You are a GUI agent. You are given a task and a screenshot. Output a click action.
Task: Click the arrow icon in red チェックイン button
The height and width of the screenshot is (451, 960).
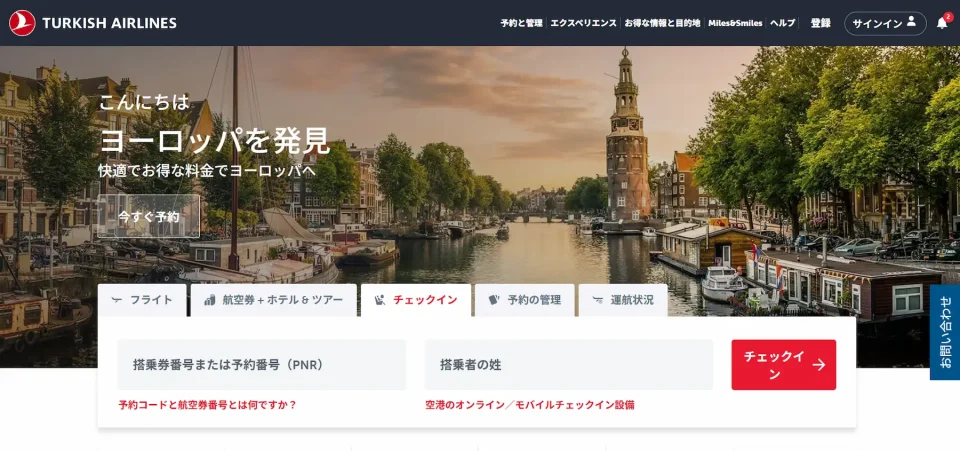(819, 365)
